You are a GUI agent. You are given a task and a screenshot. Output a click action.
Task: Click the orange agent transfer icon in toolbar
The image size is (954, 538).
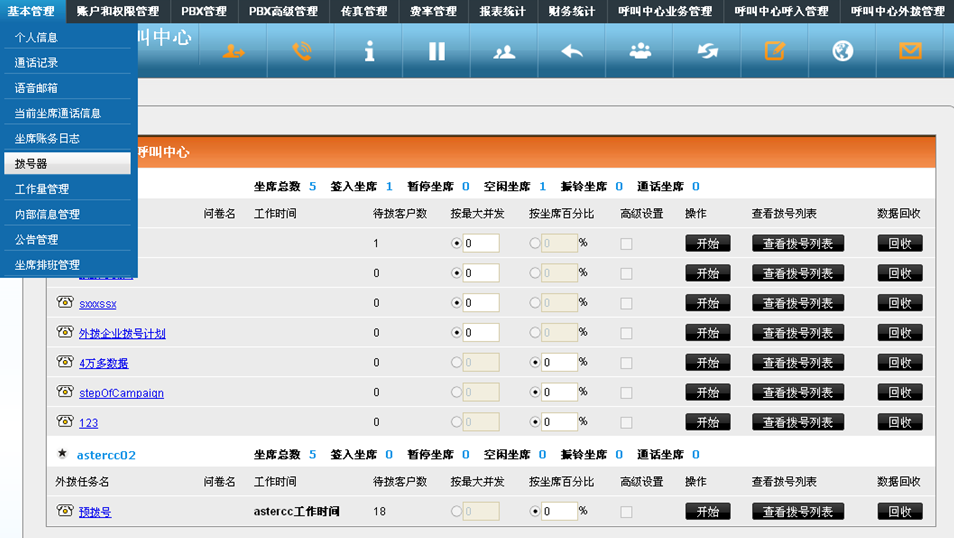pyautogui.click(x=233, y=51)
